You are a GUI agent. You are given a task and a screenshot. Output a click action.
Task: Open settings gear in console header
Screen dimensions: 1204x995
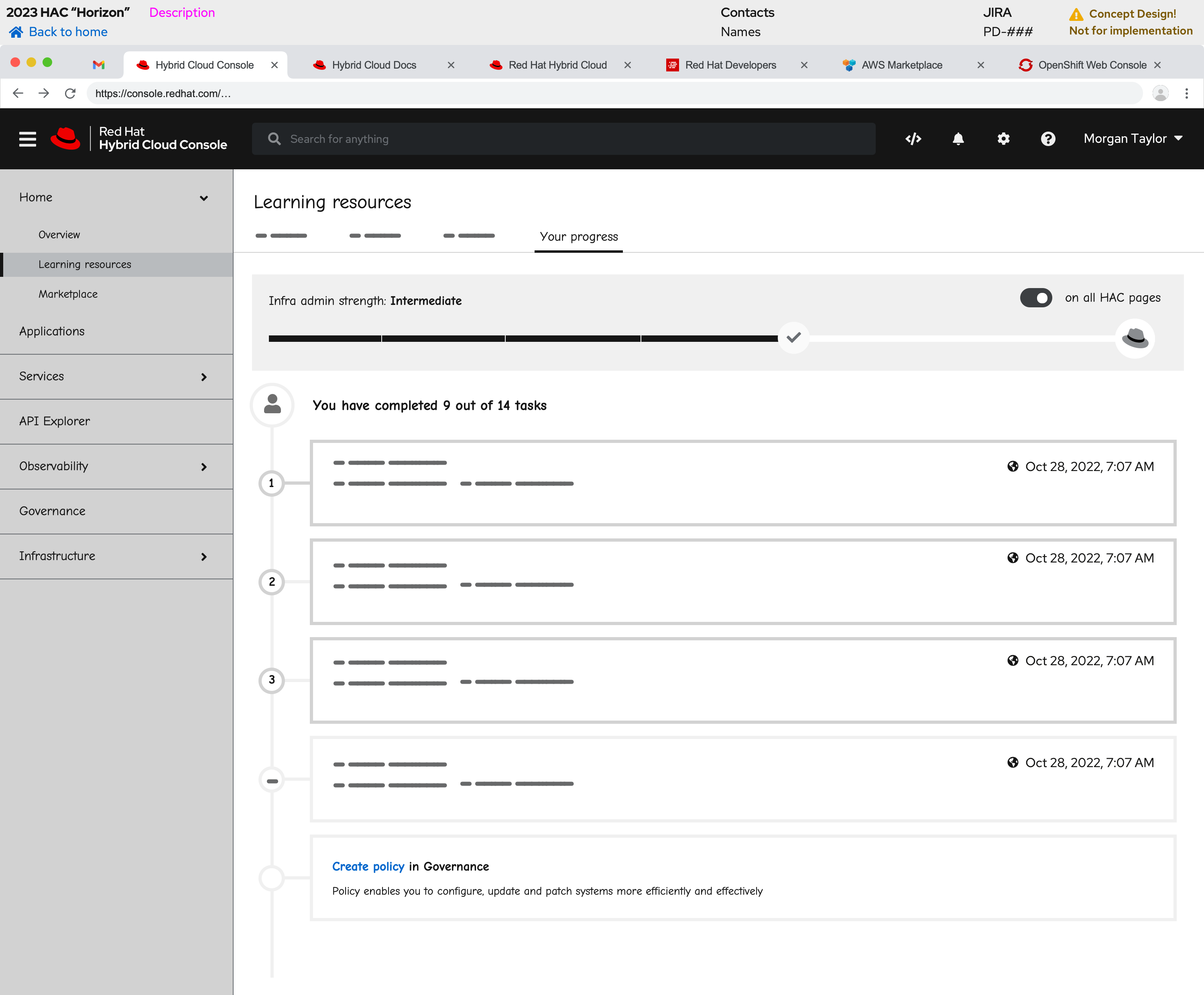[1003, 139]
